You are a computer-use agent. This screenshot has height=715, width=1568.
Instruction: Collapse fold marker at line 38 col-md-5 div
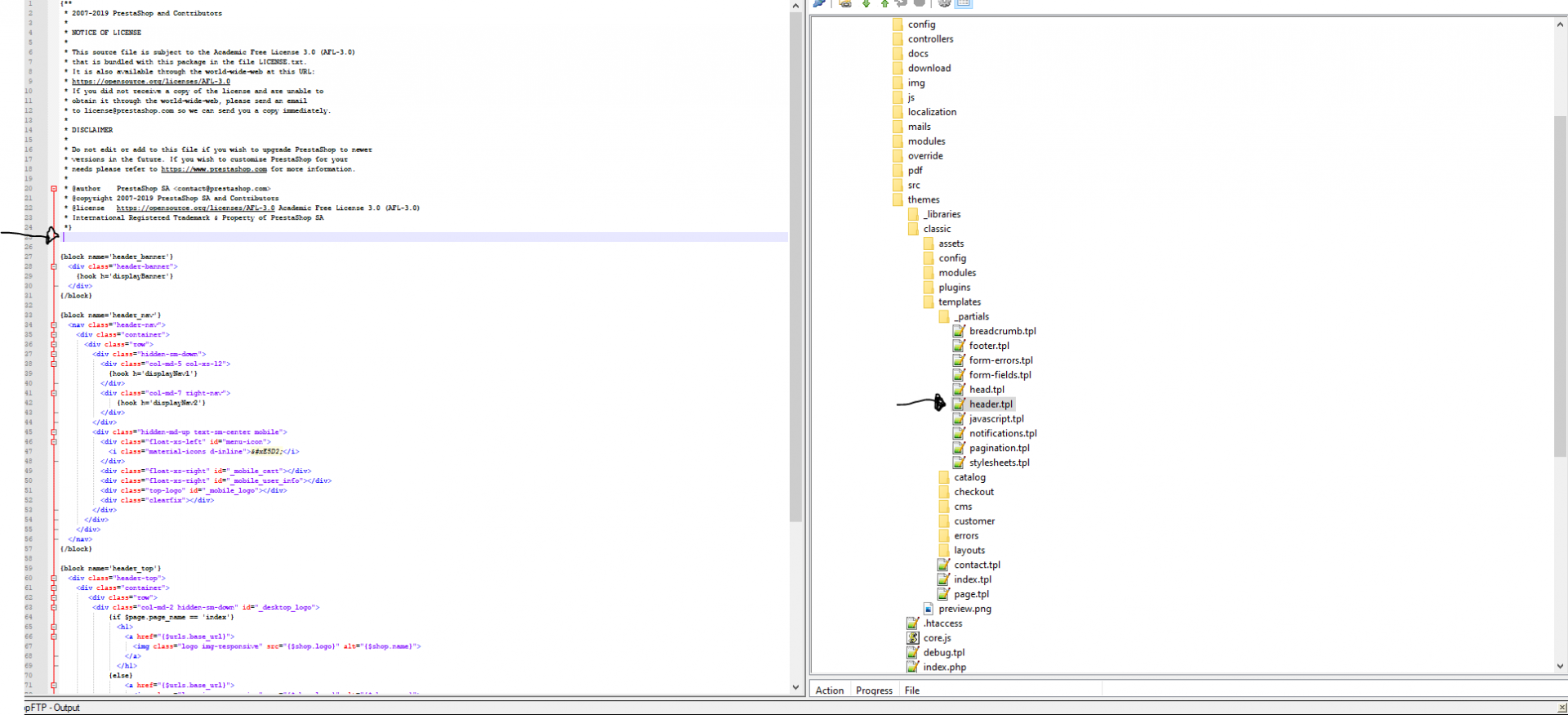coord(54,364)
